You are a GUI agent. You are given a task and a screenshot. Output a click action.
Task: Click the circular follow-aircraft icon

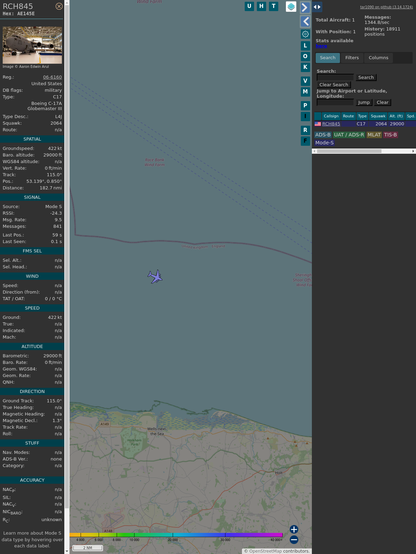click(305, 34)
